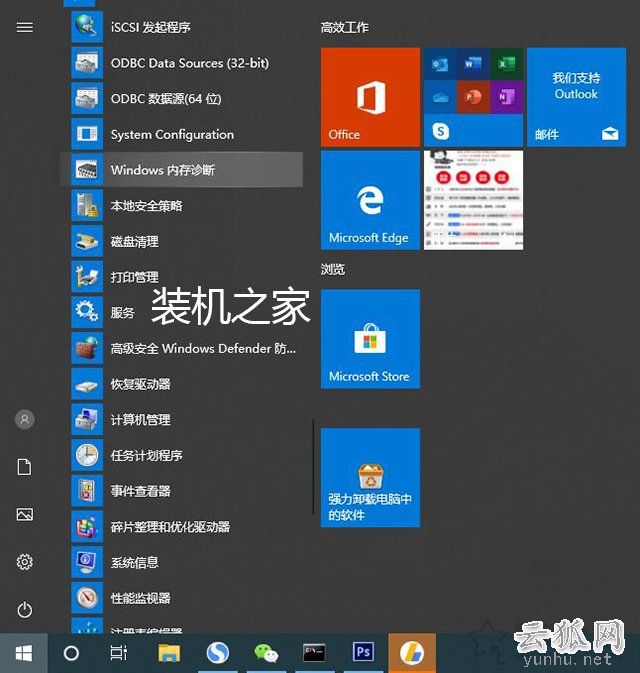Open 事件查看器 icon

click(x=87, y=491)
